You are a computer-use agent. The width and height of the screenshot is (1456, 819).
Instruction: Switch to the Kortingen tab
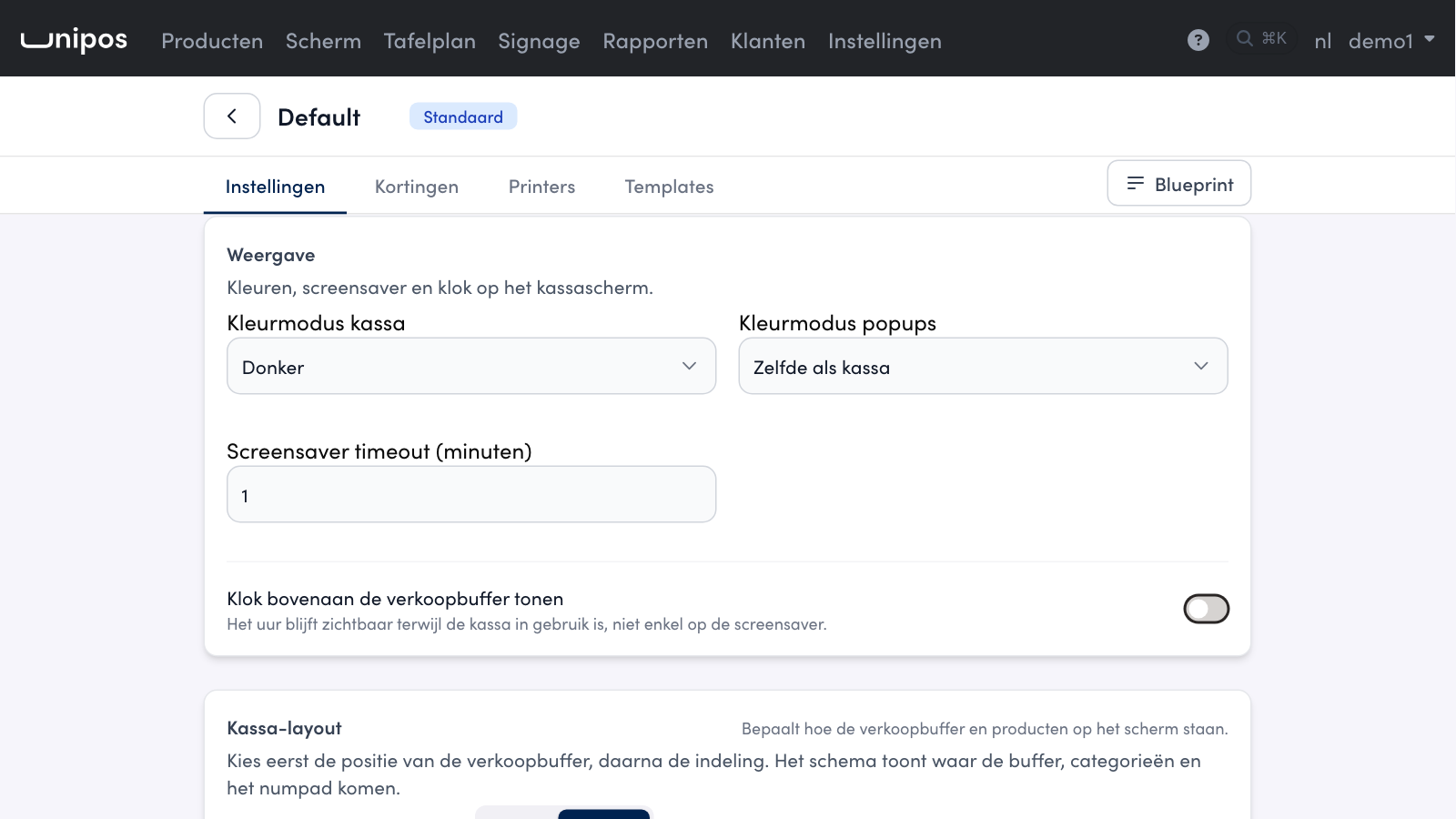coord(417,187)
